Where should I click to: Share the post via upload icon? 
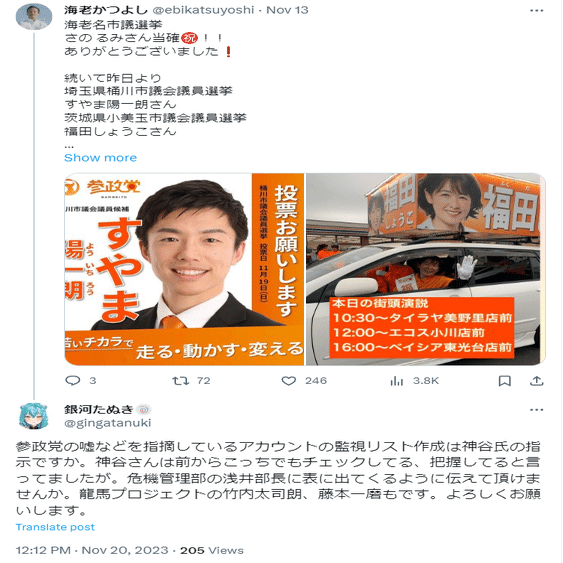536,381
